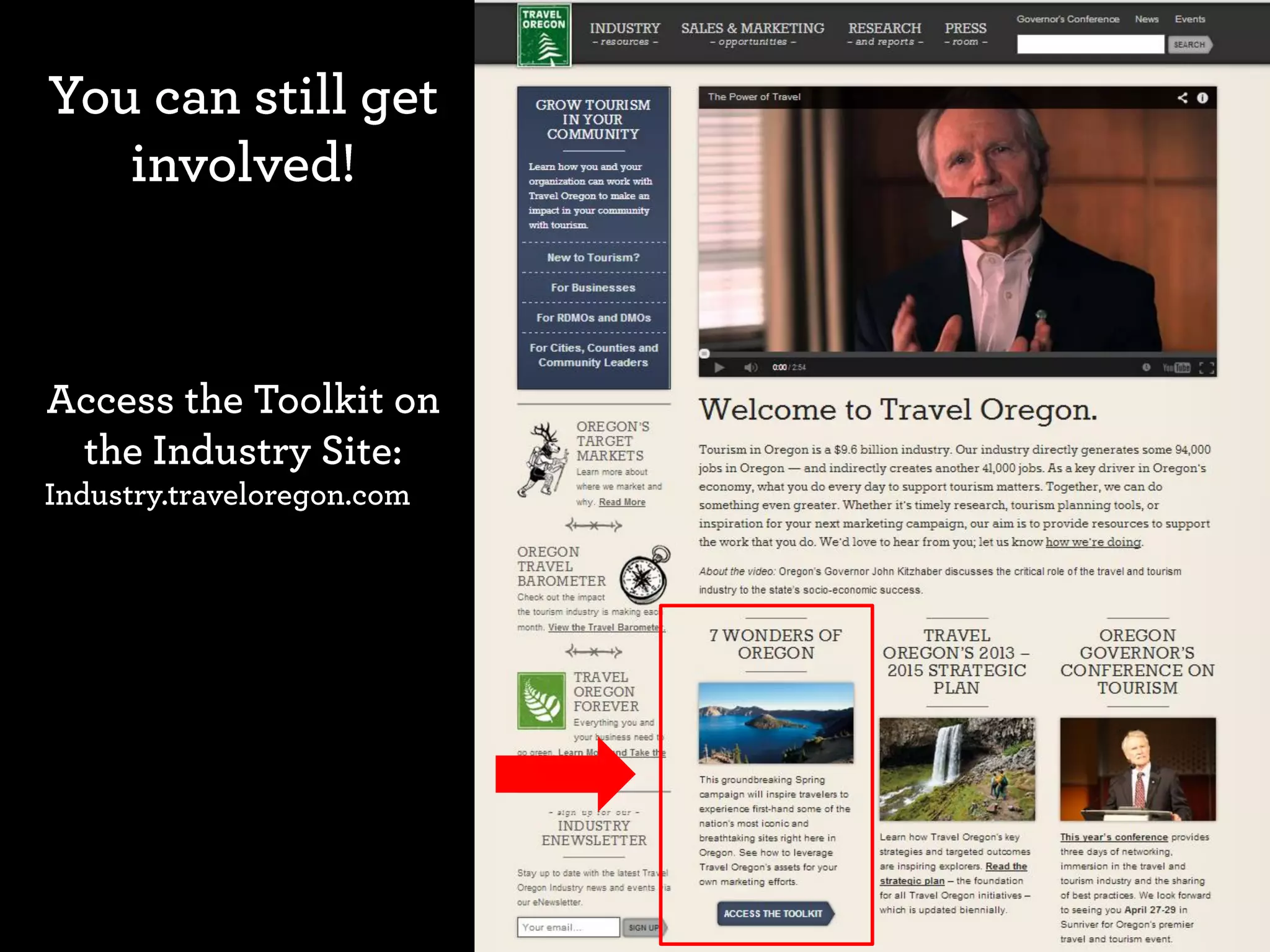Click the Travel Oregon logo
The height and width of the screenshot is (952, 1270).
coord(544,35)
